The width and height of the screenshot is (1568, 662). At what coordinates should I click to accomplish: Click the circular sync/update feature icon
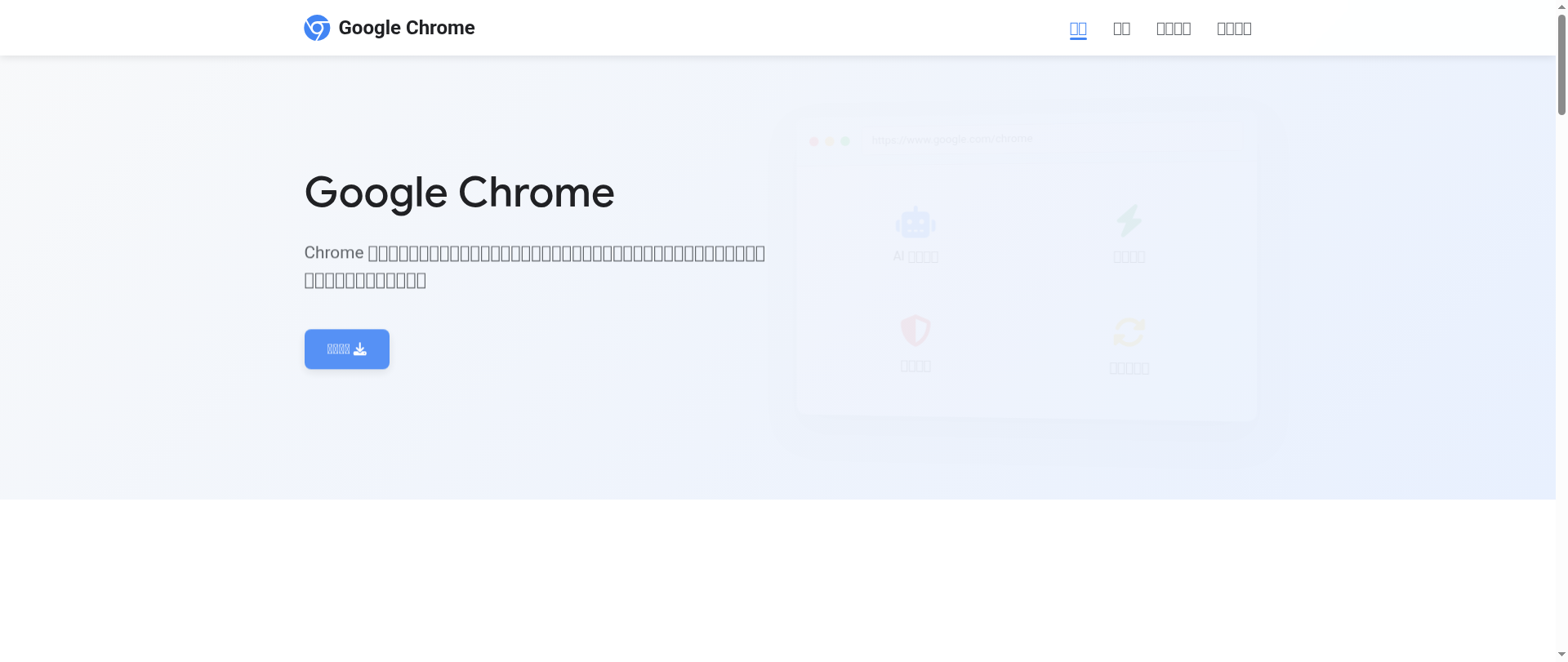[1129, 331]
